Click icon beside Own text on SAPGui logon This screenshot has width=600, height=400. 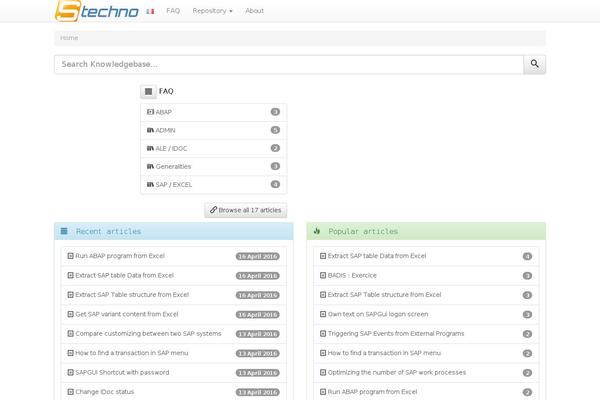(323, 314)
